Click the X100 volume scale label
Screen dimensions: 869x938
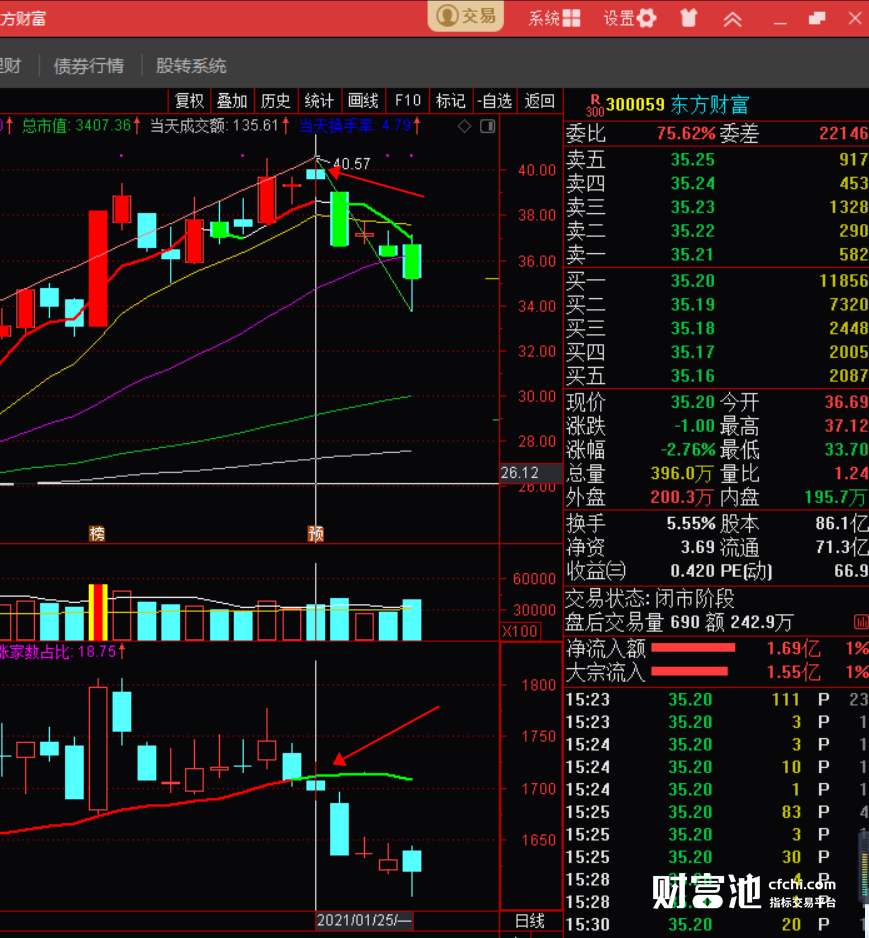(520, 631)
